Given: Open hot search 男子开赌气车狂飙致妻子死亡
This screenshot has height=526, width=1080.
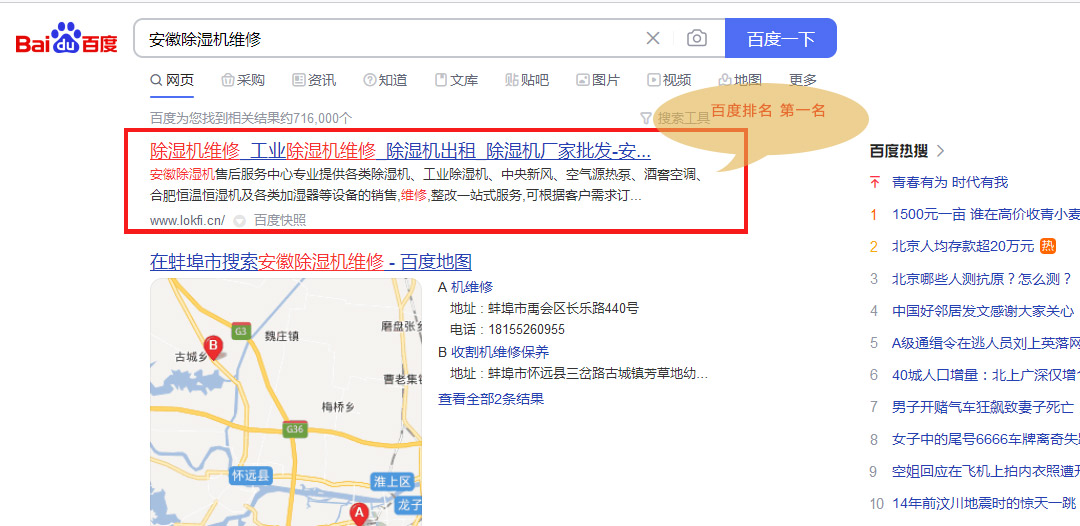Looking at the screenshot, I should point(982,406).
